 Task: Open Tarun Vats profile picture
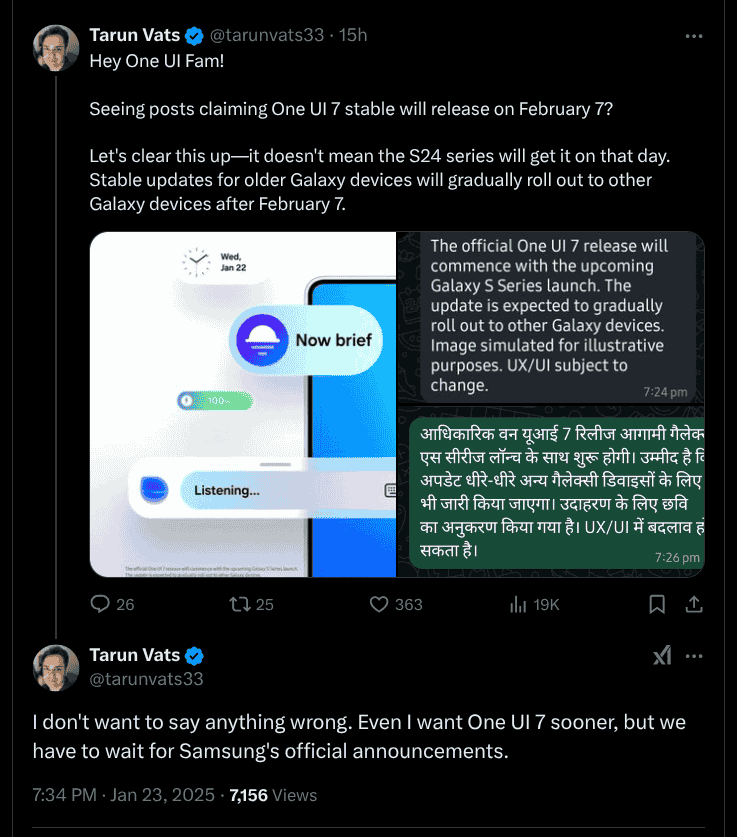(x=55, y=48)
